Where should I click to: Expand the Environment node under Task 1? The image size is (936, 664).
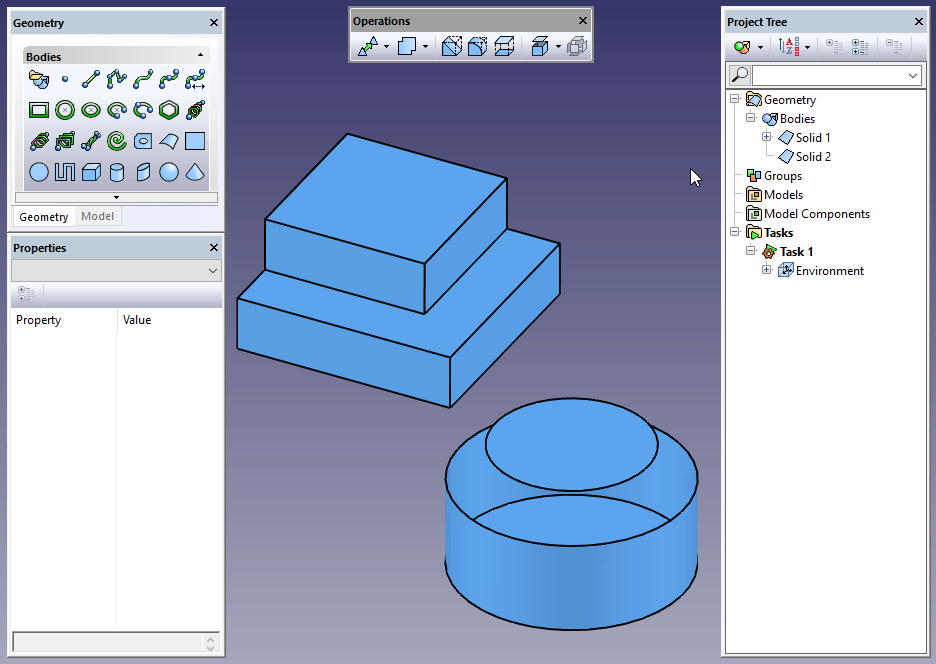tap(767, 271)
